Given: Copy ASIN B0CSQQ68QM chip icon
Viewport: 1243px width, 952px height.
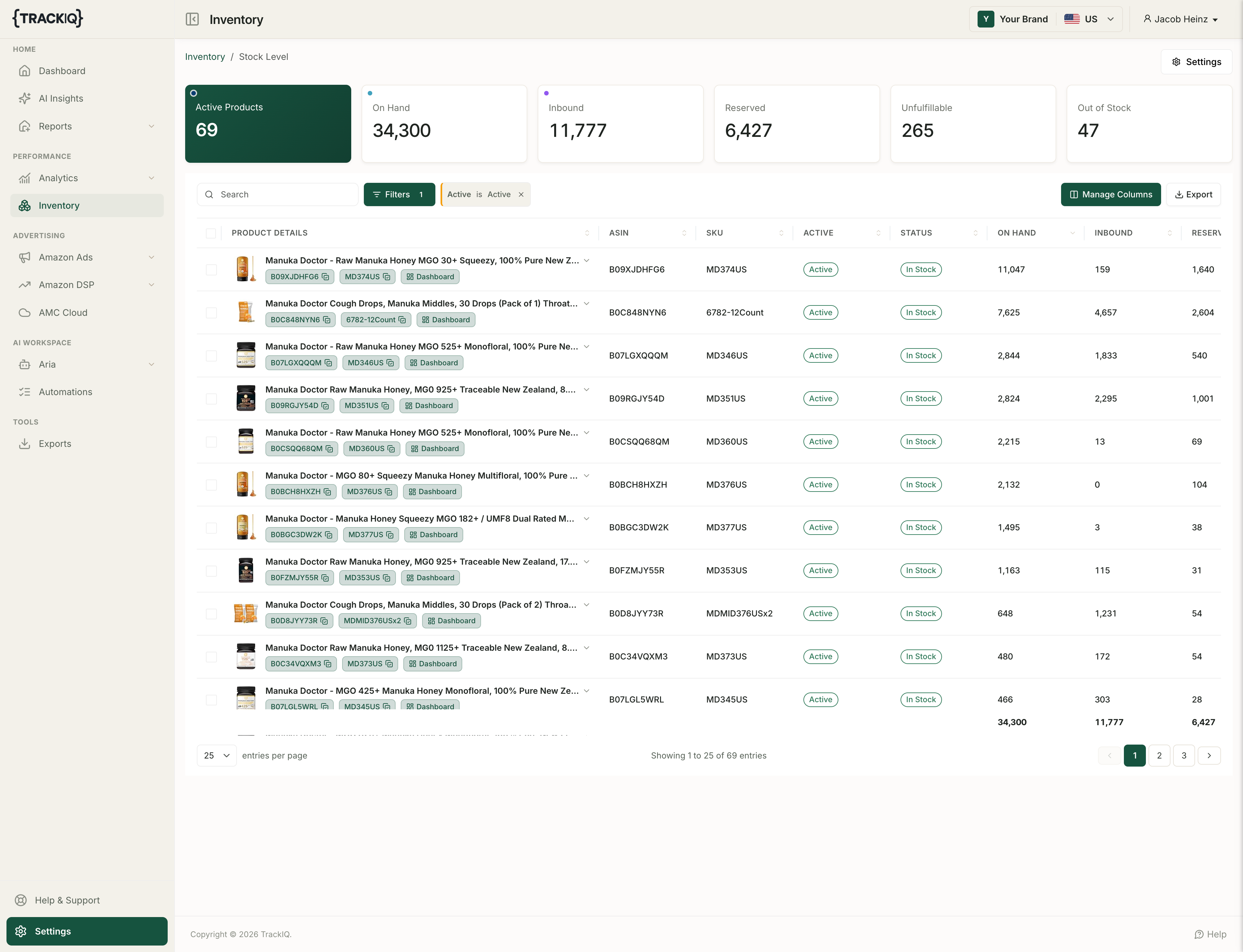Looking at the screenshot, I should click(329, 449).
